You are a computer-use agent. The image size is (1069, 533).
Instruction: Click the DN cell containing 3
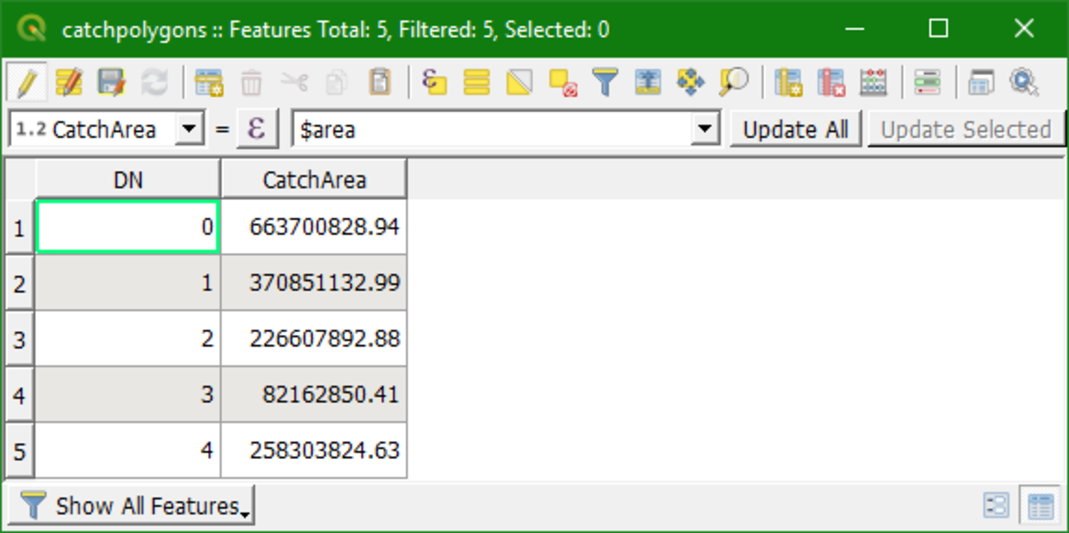click(x=127, y=395)
